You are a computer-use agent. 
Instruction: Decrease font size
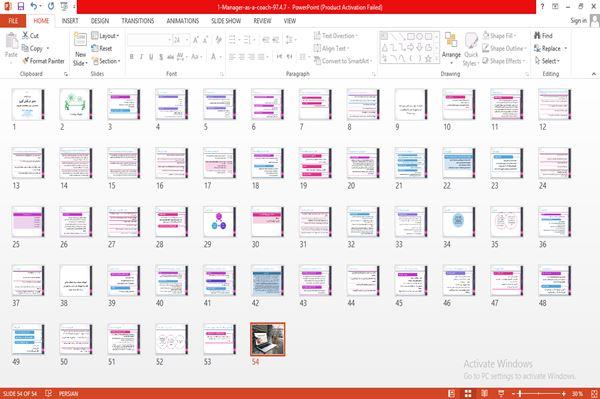tap(205, 40)
